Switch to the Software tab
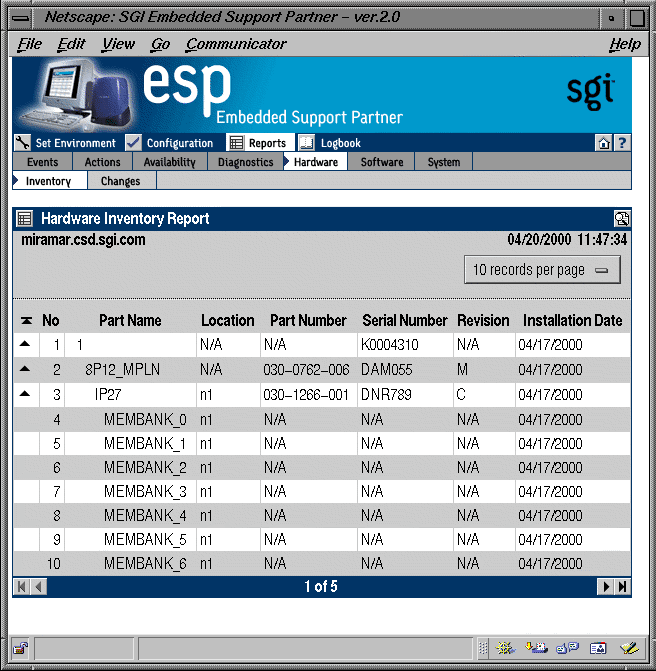 pyautogui.click(x=382, y=162)
